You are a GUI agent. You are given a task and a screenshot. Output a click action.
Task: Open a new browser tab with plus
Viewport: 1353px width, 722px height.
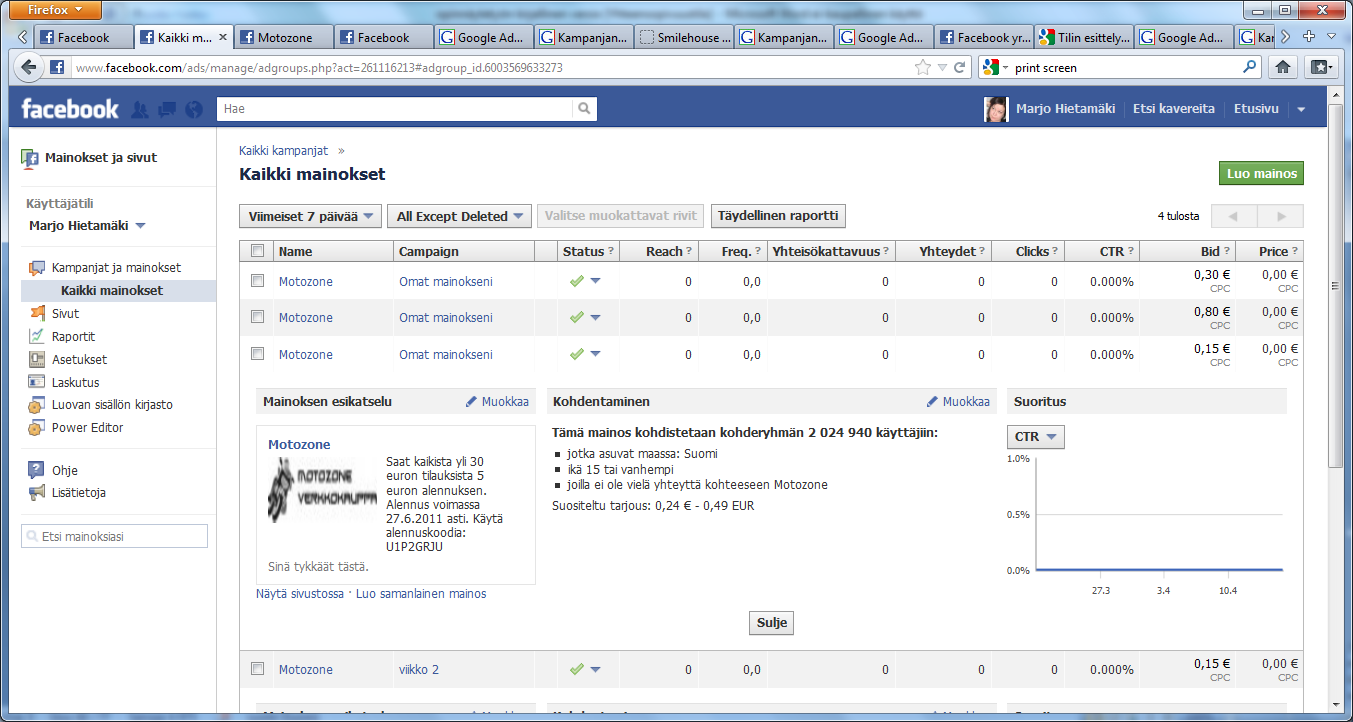1310,37
